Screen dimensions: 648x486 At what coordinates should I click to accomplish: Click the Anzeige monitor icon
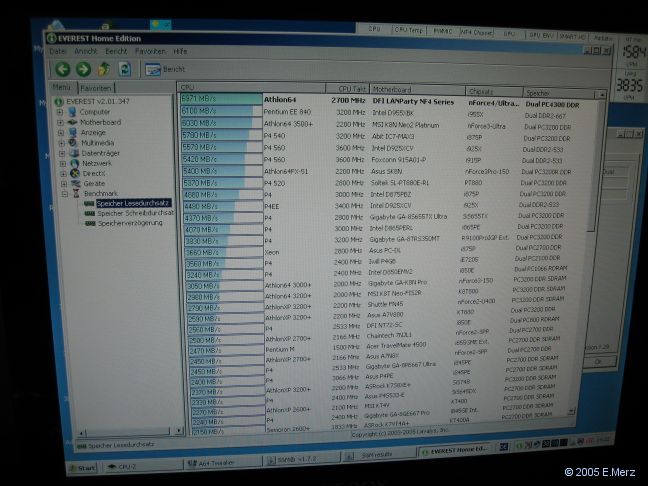click(73, 132)
